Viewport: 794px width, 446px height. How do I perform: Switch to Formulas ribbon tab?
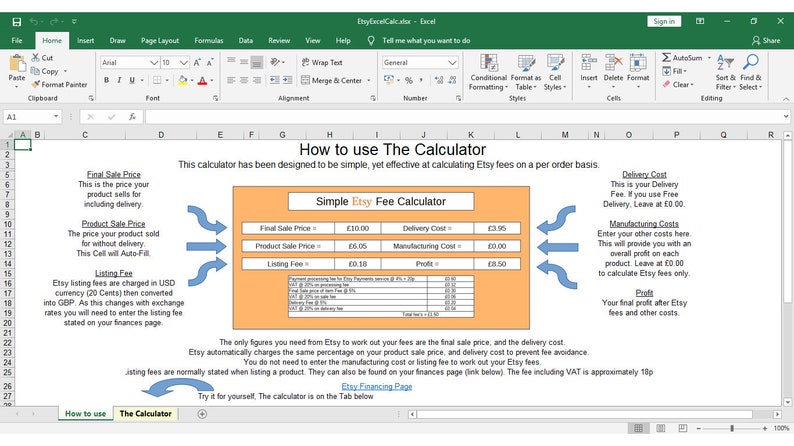(x=209, y=40)
